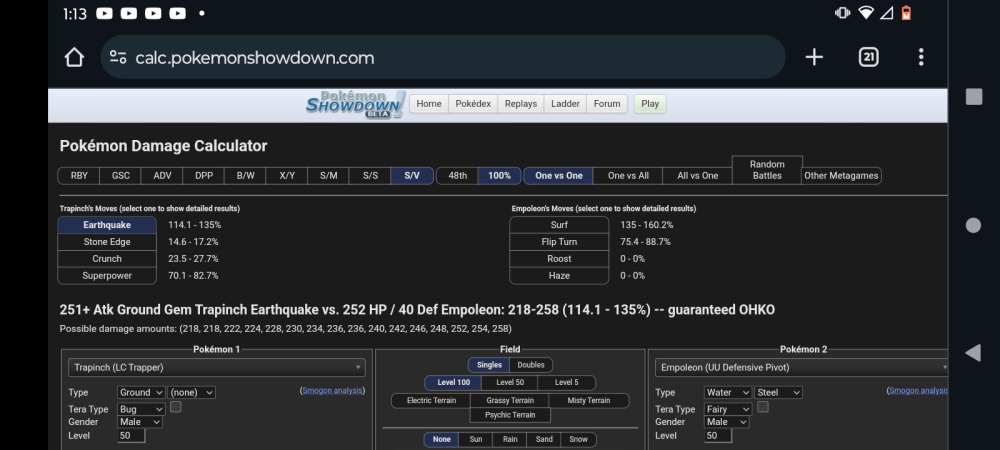Open the Ladder nav item
The image size is (1000, 450).
coord(566,104)
